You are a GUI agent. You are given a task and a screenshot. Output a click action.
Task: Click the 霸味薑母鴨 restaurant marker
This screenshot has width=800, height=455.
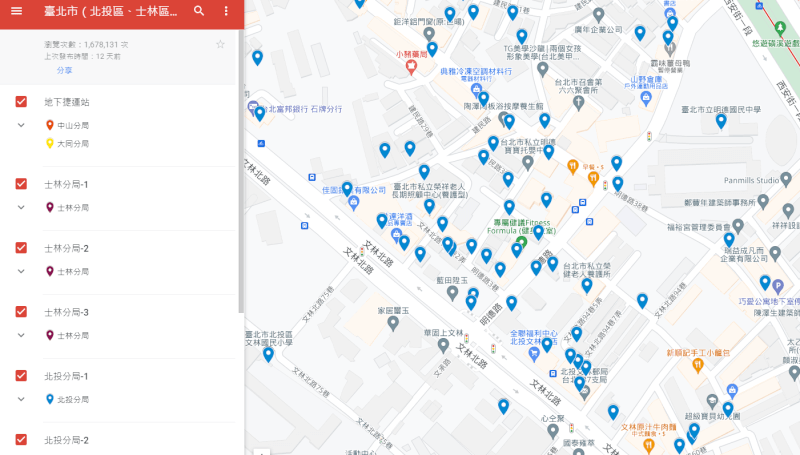coord(670,49)
